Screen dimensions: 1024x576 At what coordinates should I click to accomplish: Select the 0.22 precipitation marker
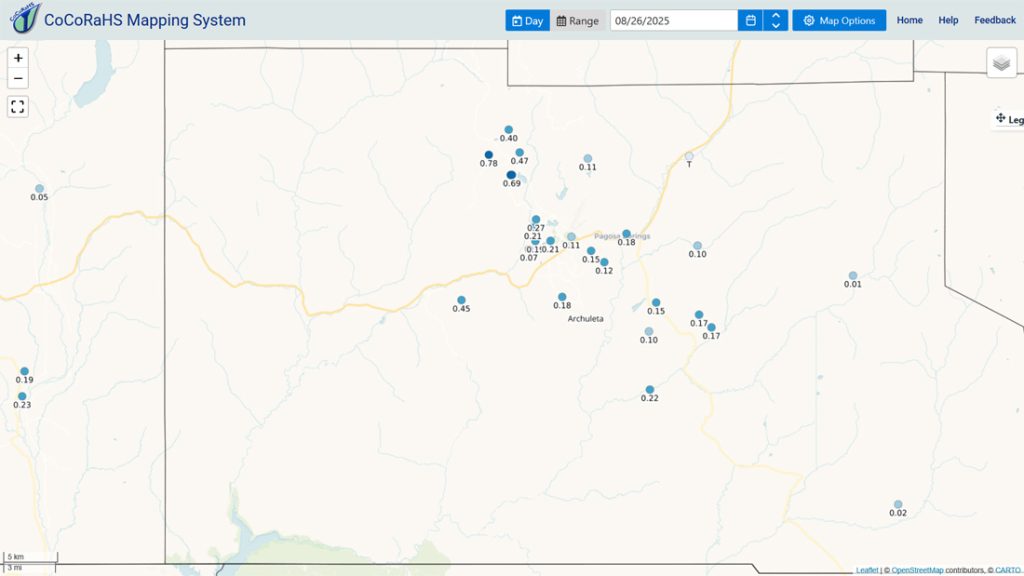[650, 390]
